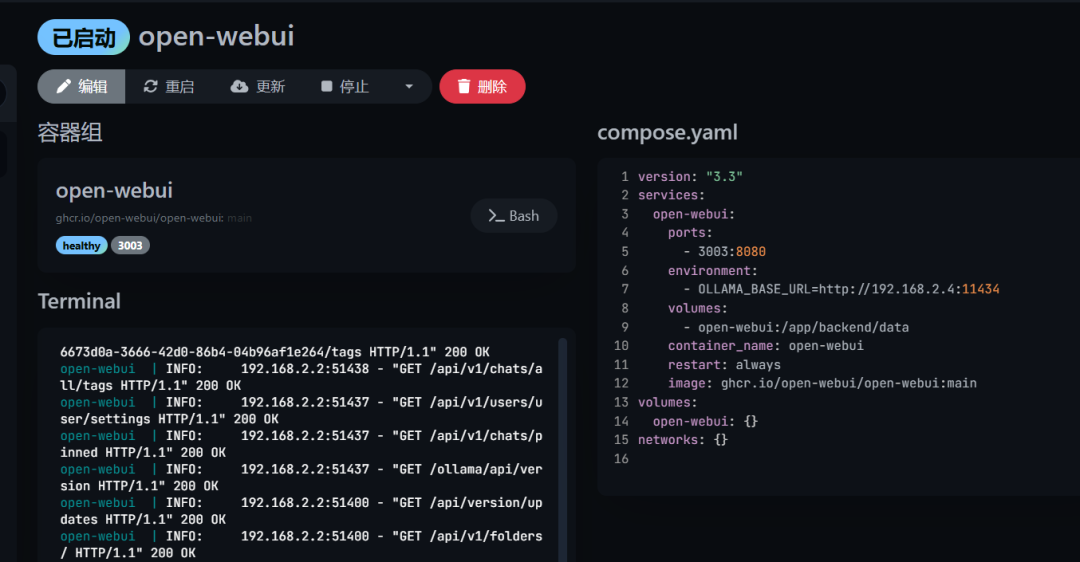Click the terminal prompt icon on Bash
1080x562 pixels.
coord(496,216)
